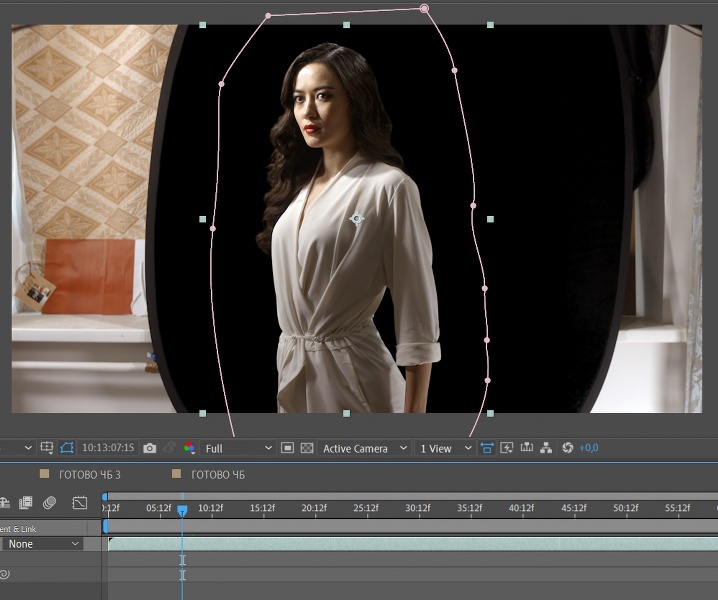Open the None parent dropdown
The height and width of the screenshot is (600, 718).
click(x=43, y=544)
